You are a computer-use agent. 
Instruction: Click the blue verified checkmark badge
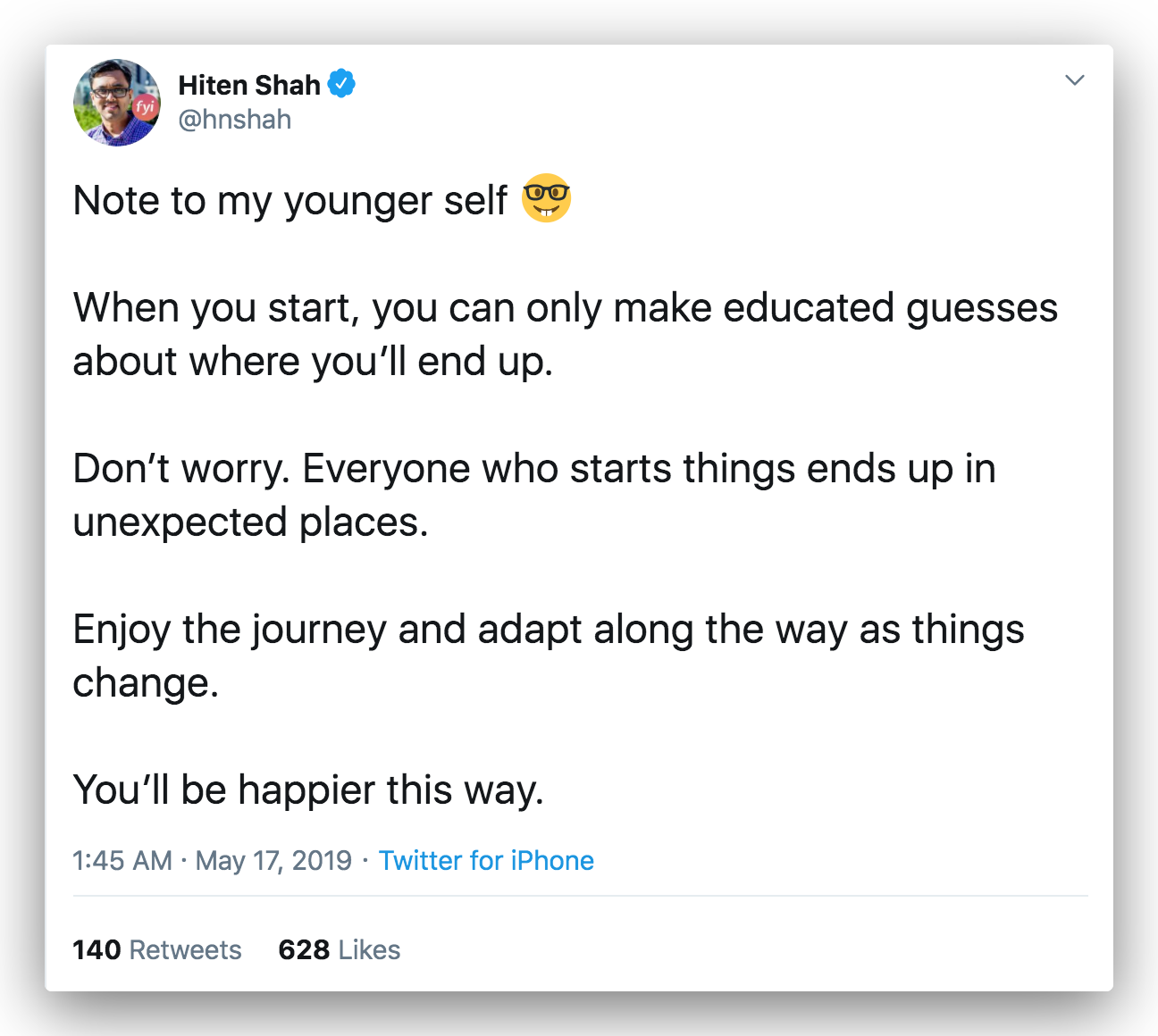coord(341,84)
